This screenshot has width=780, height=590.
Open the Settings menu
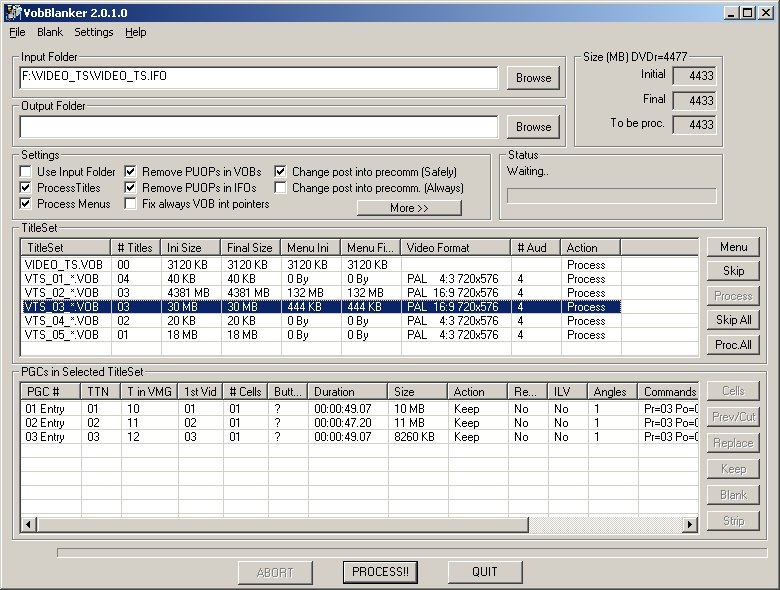coord(94,32)
